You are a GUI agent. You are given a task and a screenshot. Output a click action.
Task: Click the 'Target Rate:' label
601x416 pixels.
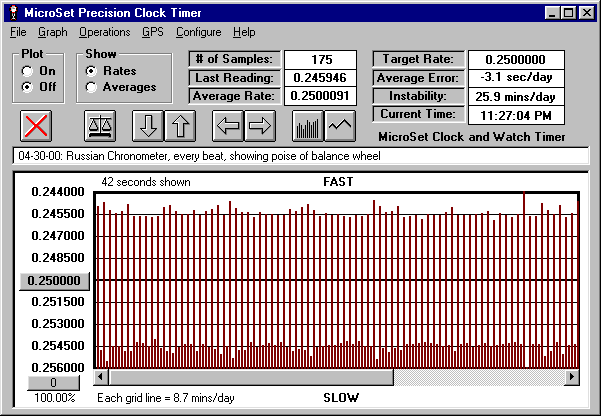(x=418, y=59)
